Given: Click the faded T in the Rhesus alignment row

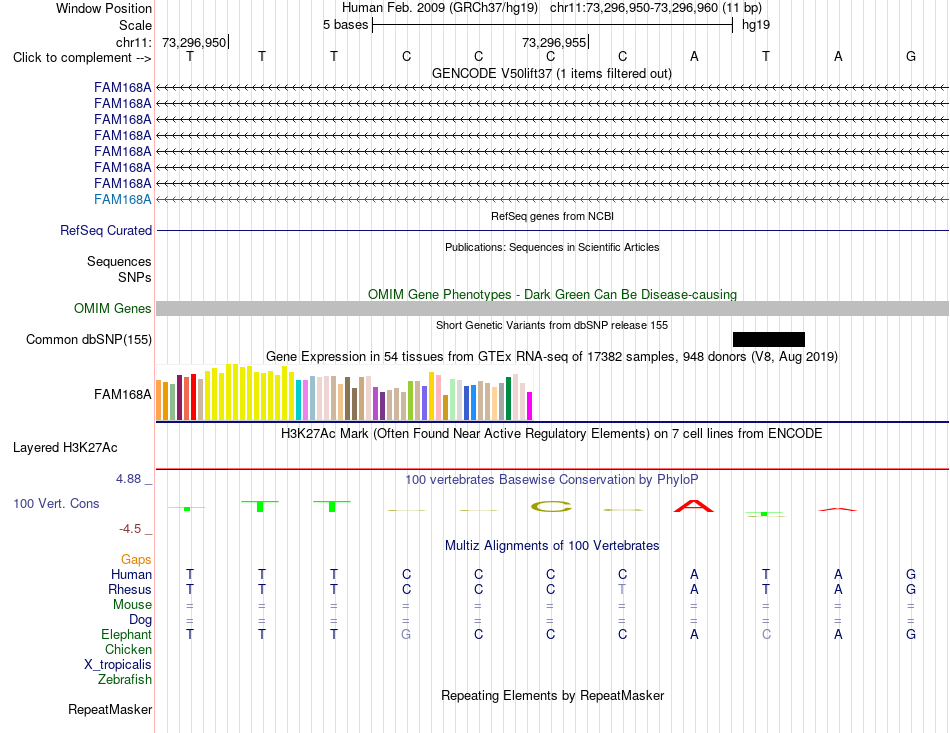Looking at the screenshot, I should (x=622, y=589).
